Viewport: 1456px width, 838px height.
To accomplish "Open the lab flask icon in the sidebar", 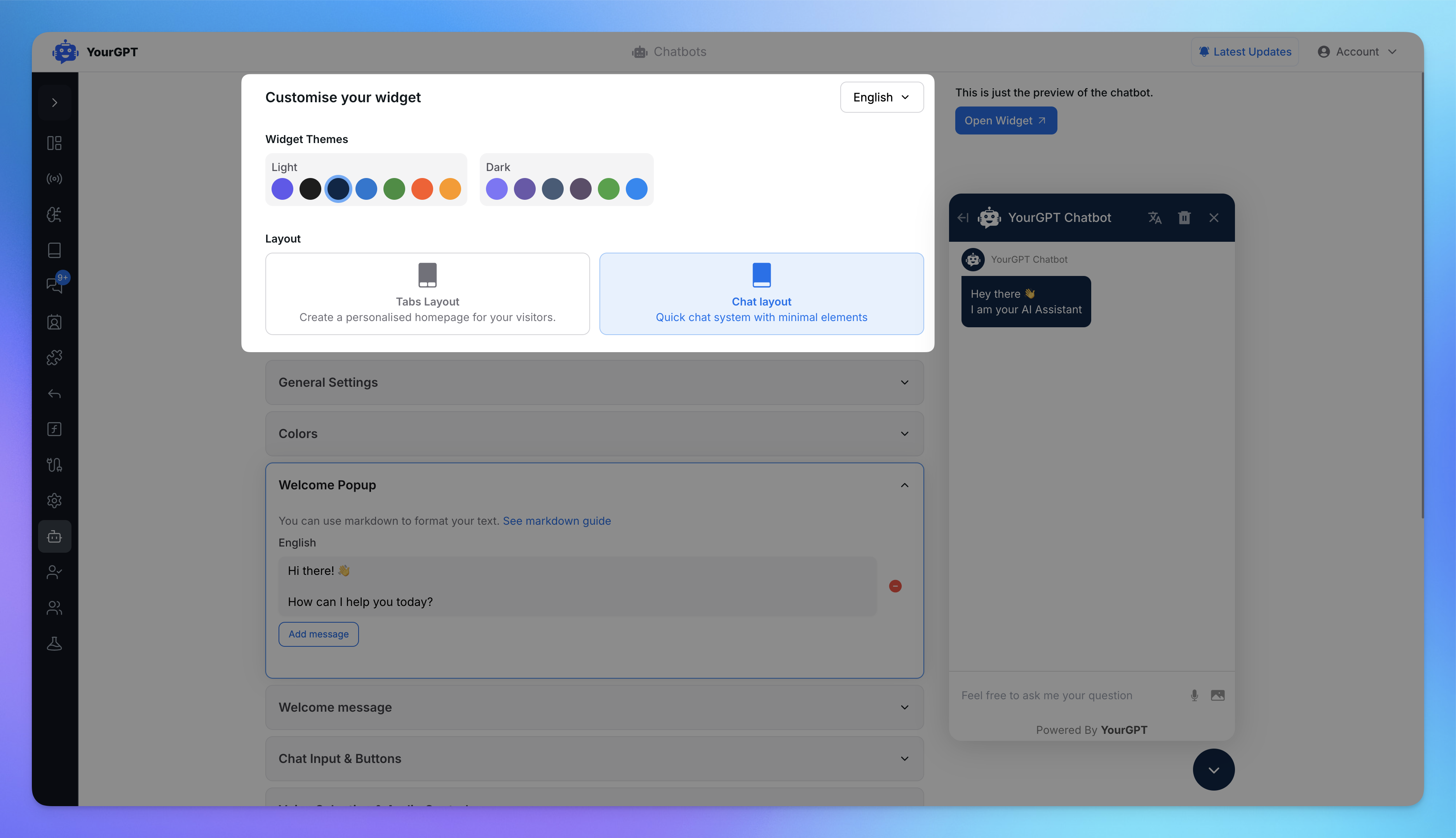I will pyautogui.click(x=55, y=644).
